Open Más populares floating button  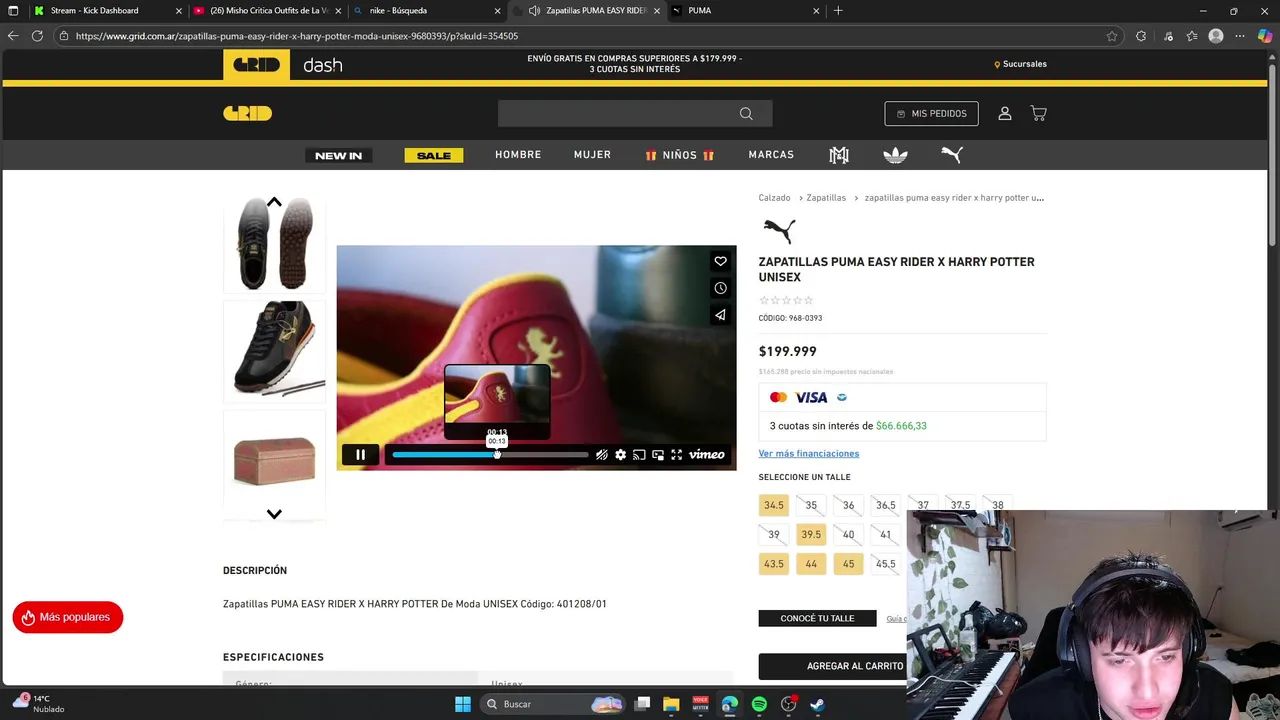(68, 618)
